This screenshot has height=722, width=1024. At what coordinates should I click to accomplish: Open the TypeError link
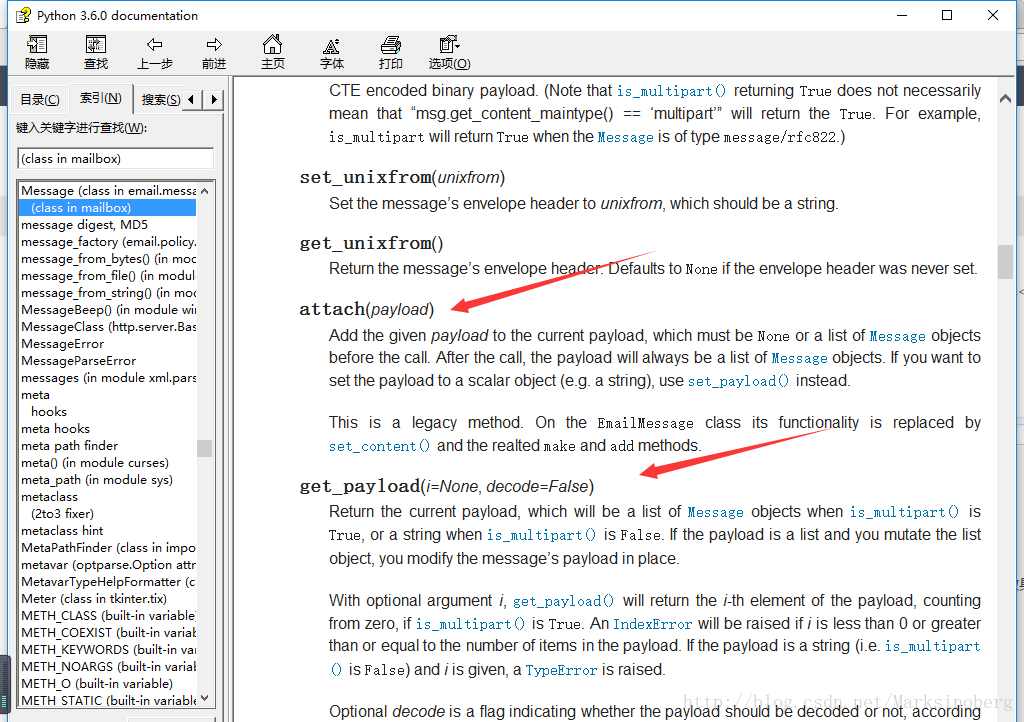[x=561, y=670]
